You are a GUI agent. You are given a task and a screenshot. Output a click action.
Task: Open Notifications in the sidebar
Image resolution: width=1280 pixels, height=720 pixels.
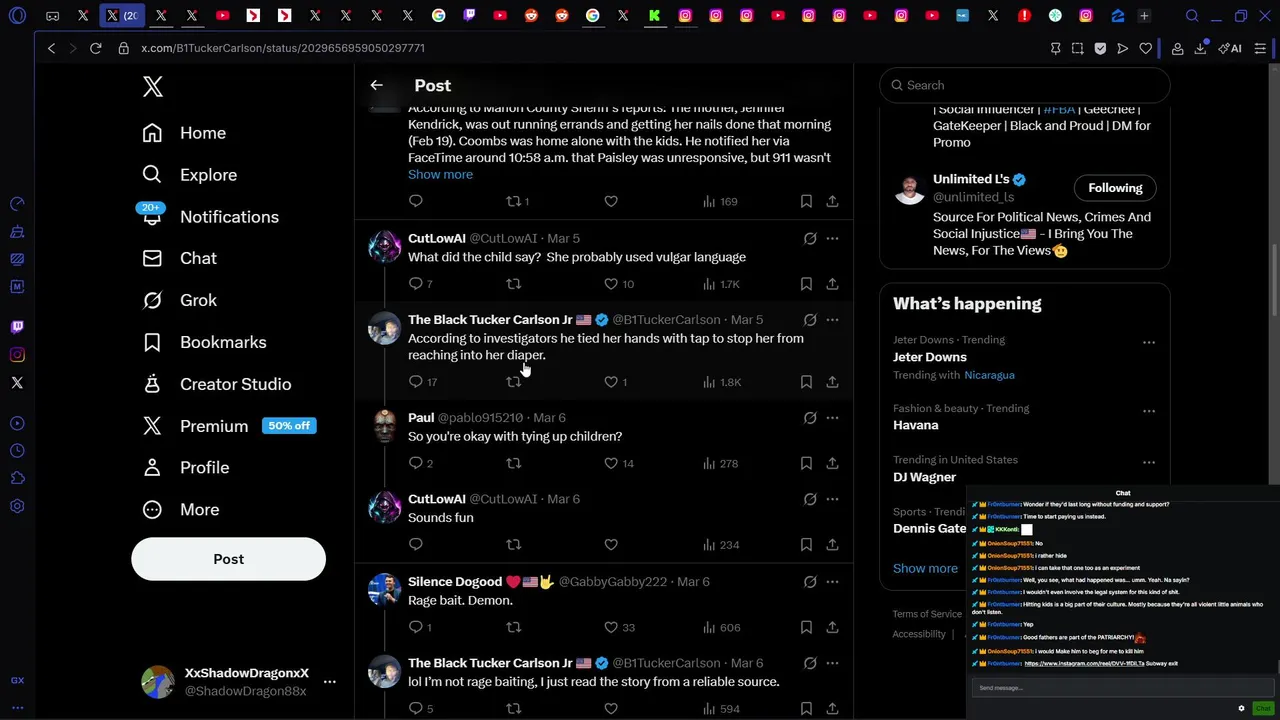coord(211,217)
